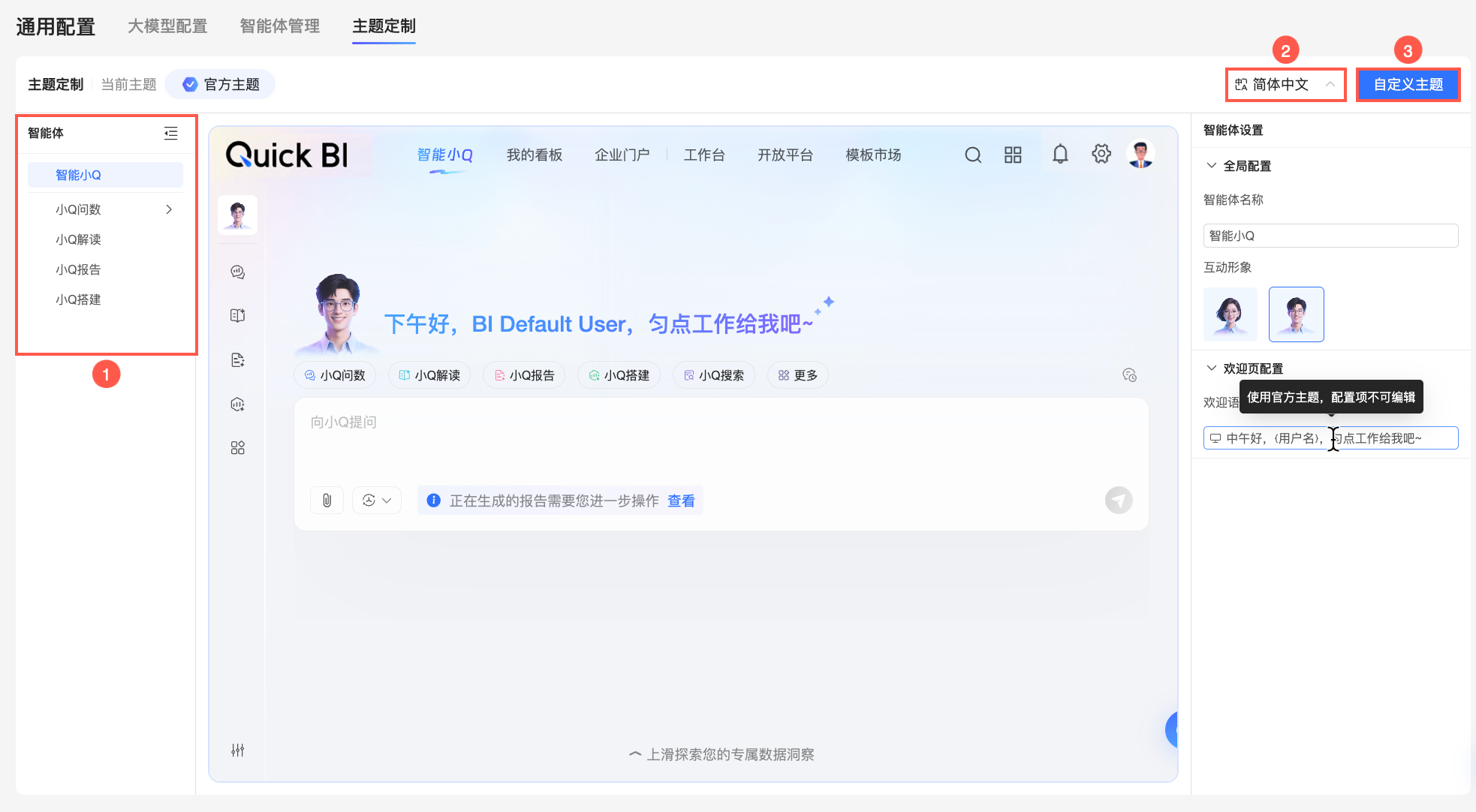Screen dimensions: 1476x812
Task: Click 上滑探索您的专属数据洞察 text
Action: tap(730, 754)
